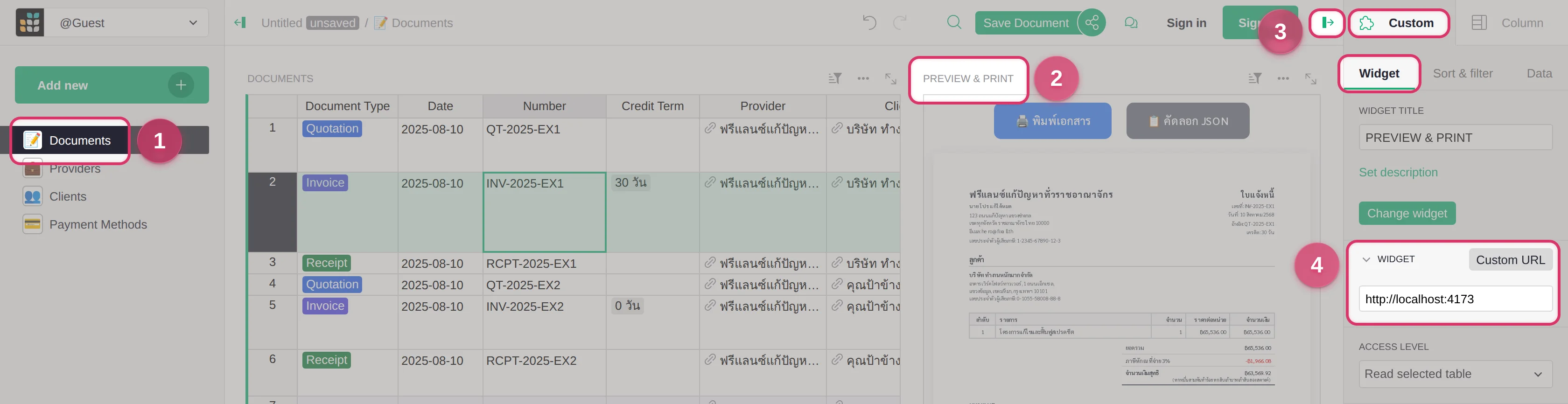1568x404 pixels.
Task: Click the Change widget button
Action: 1407,214
